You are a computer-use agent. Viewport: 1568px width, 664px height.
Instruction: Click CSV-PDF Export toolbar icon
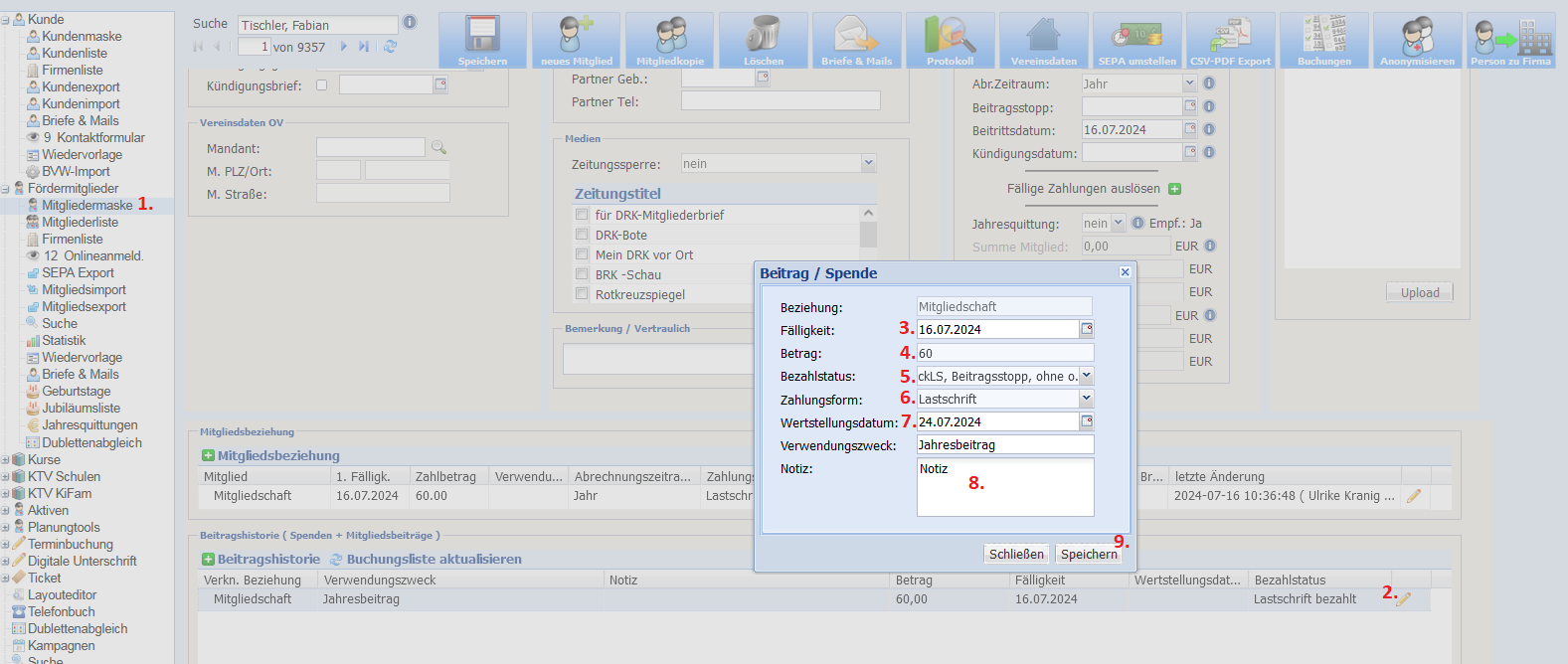(x=1230, y=41)
